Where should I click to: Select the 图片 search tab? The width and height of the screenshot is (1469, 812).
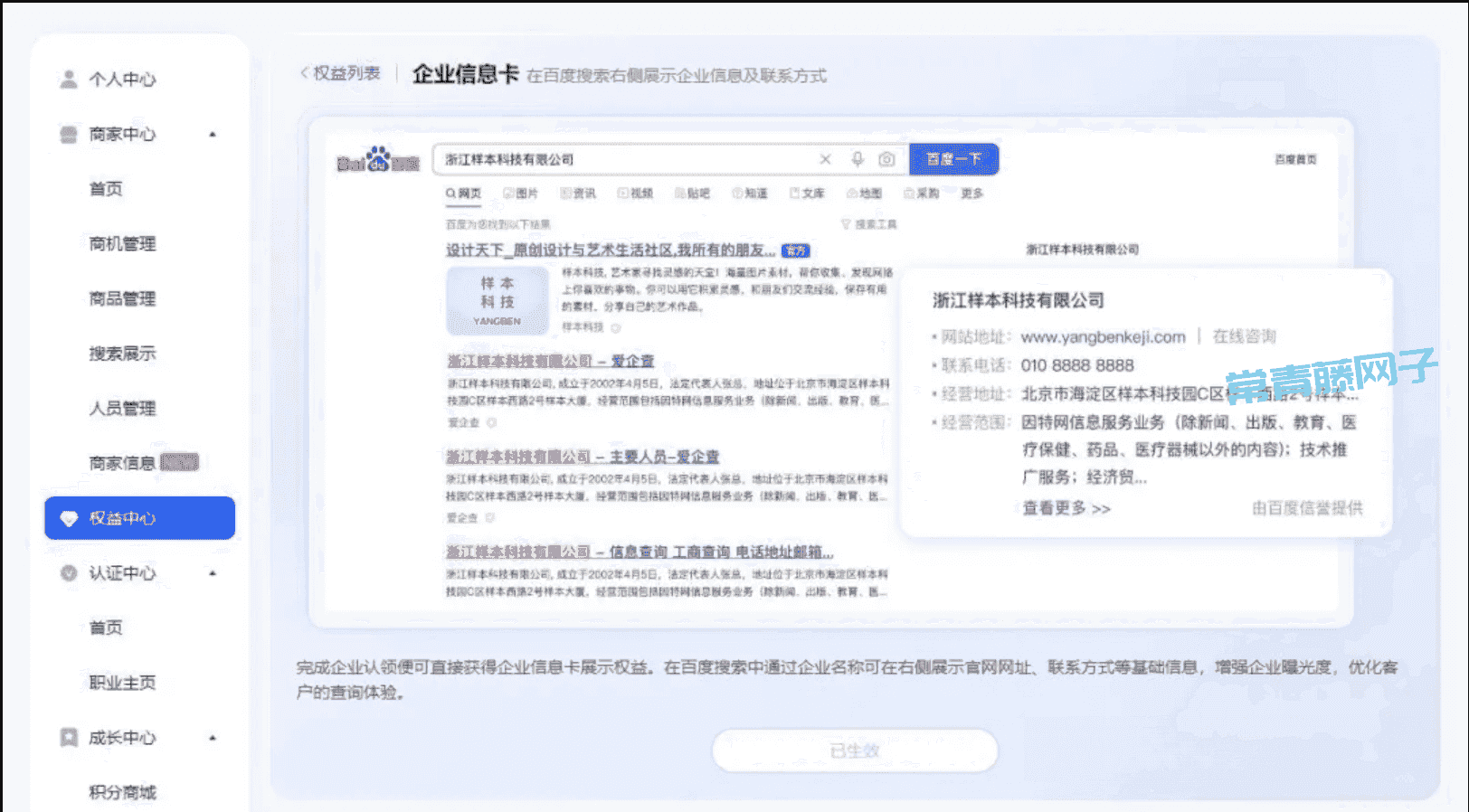coord(521,194)
